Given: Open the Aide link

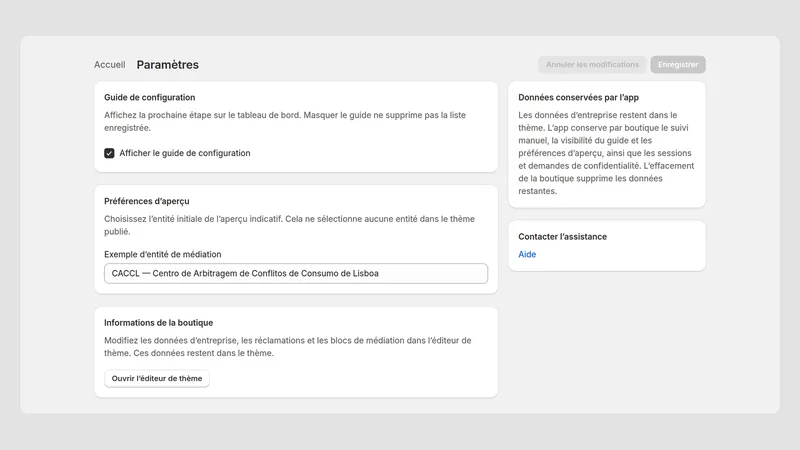Looking at the screenshot, I should click(x=527, y=254).
